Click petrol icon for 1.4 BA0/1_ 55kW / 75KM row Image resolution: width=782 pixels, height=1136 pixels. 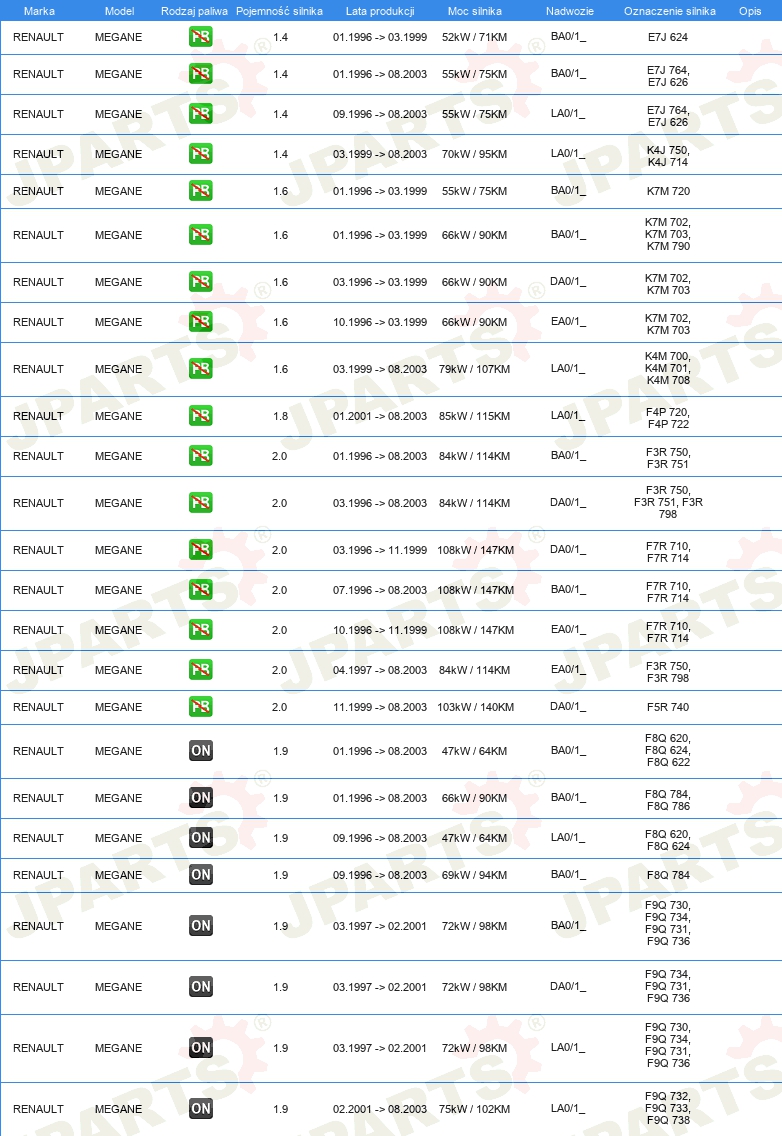[x=201, y=74]
